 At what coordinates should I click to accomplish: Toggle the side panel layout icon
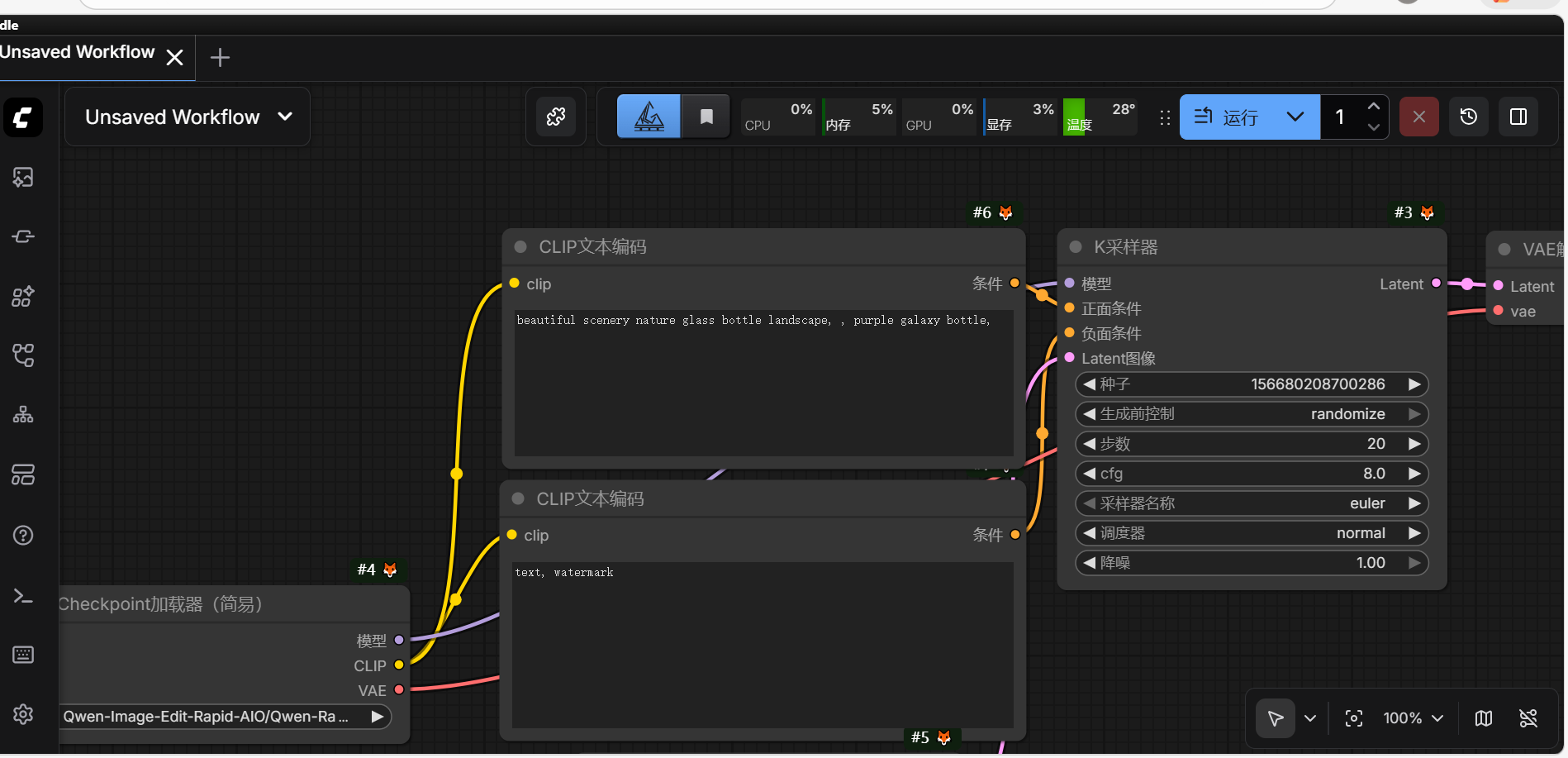pos(1518,117)
